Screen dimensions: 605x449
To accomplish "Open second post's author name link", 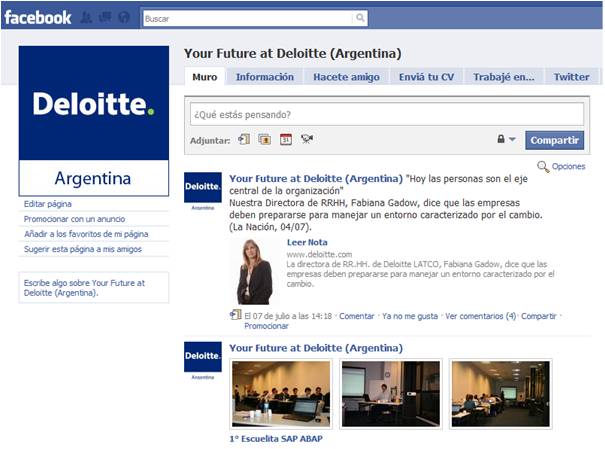I will click(x=316, y=348).
